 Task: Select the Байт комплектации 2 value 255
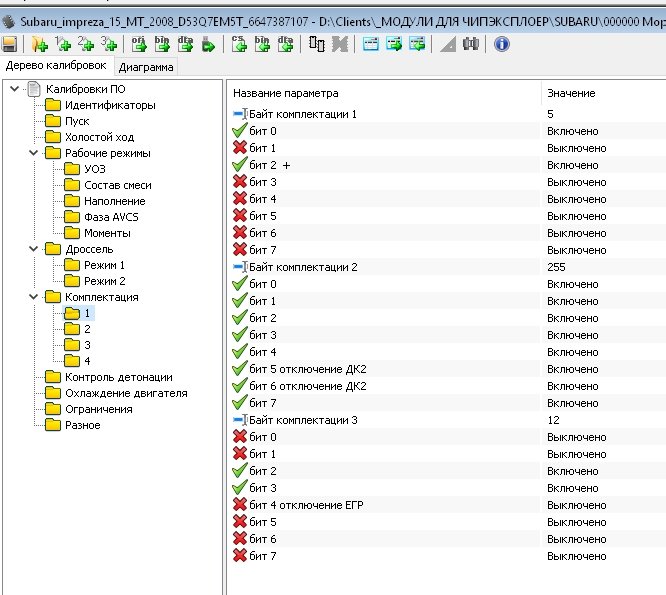tap(557, 267)
